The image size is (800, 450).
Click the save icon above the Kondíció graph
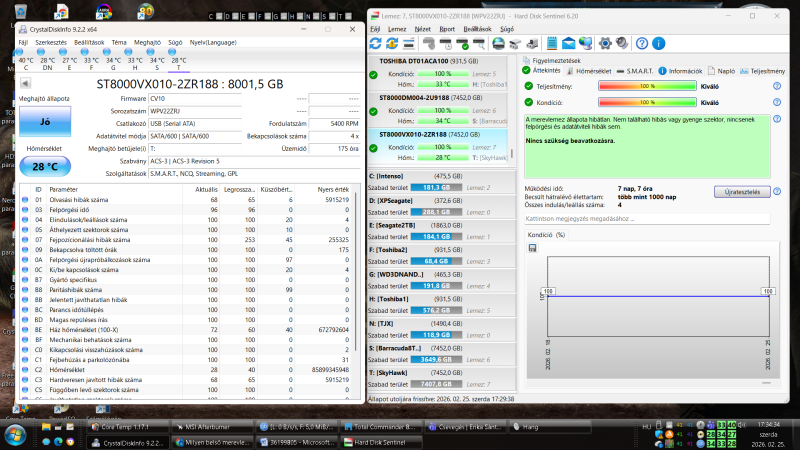tap(533, 248)
